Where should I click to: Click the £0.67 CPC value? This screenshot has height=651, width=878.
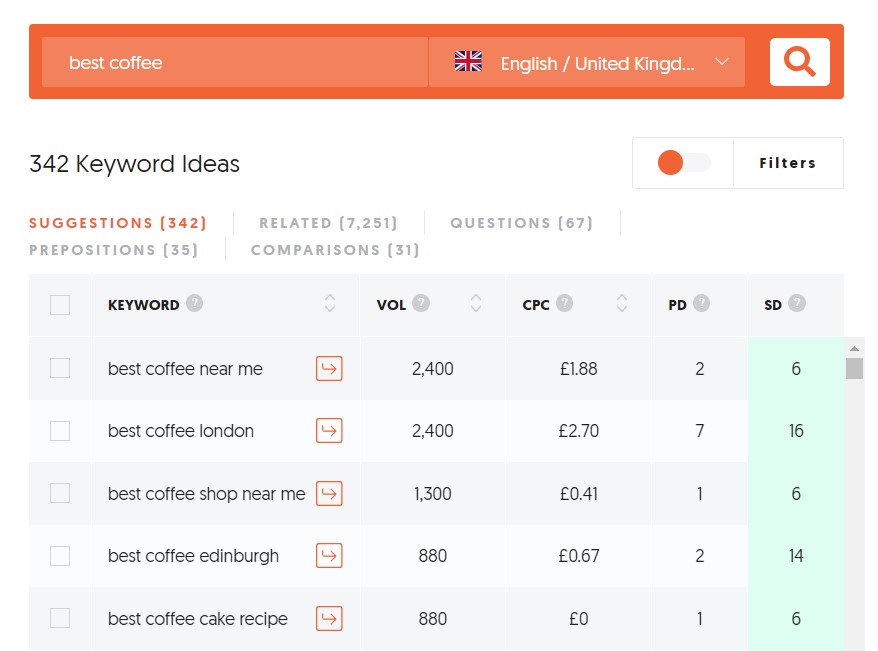[578, 556]
